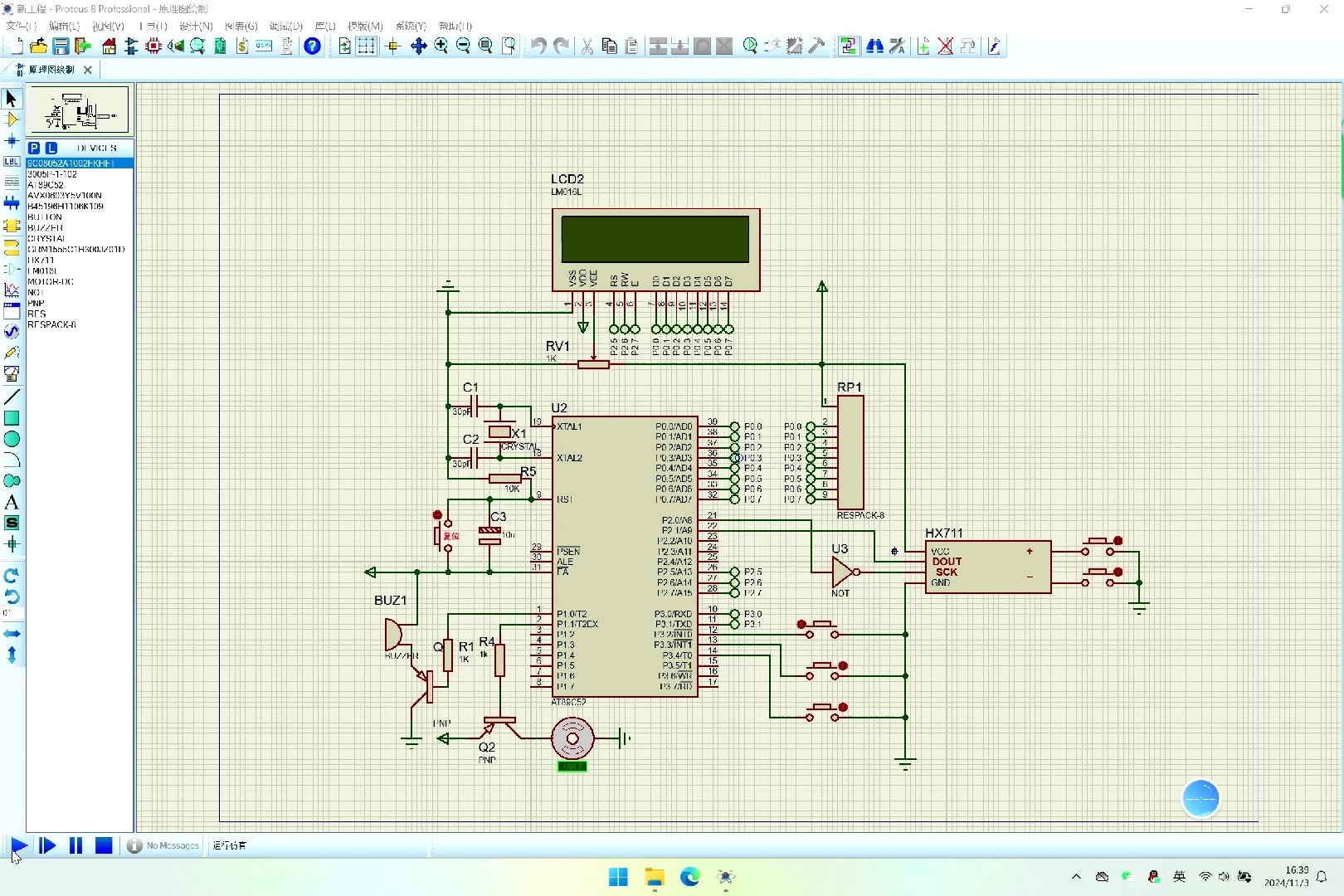Select the 2D box graphics tool
Viewport: 1344px width, 896px height.
[12, 418]
